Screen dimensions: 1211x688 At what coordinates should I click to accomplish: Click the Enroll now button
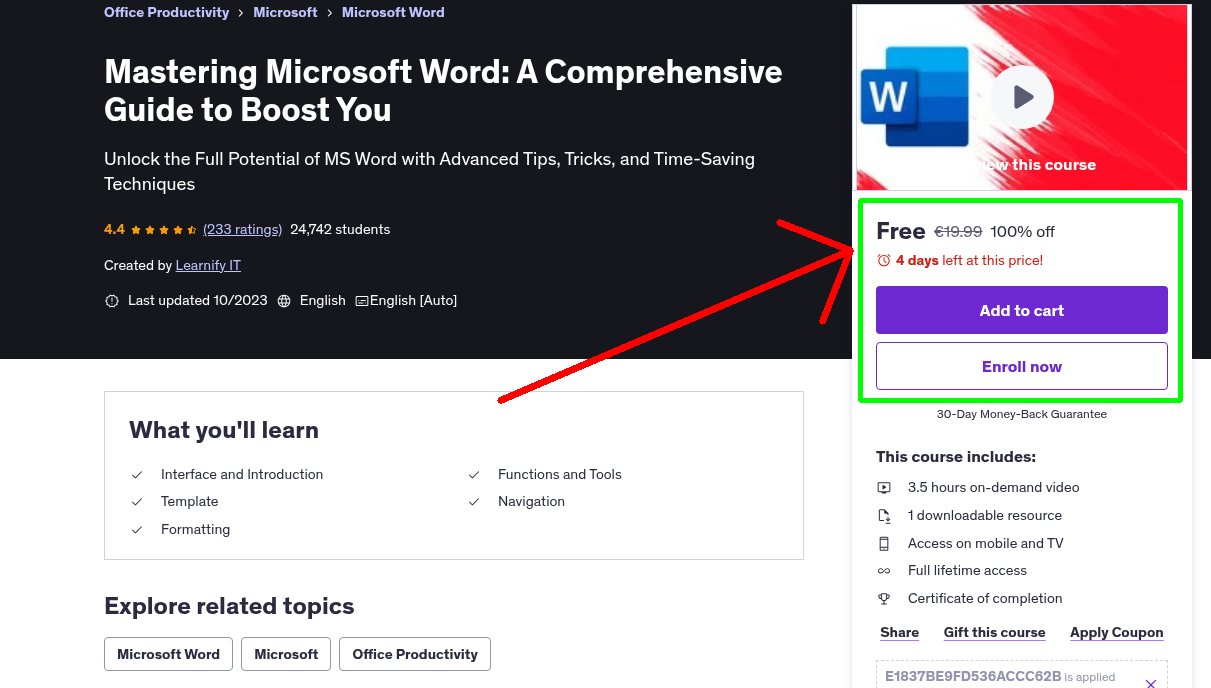pyautogui.click(x=1022, y=366)
